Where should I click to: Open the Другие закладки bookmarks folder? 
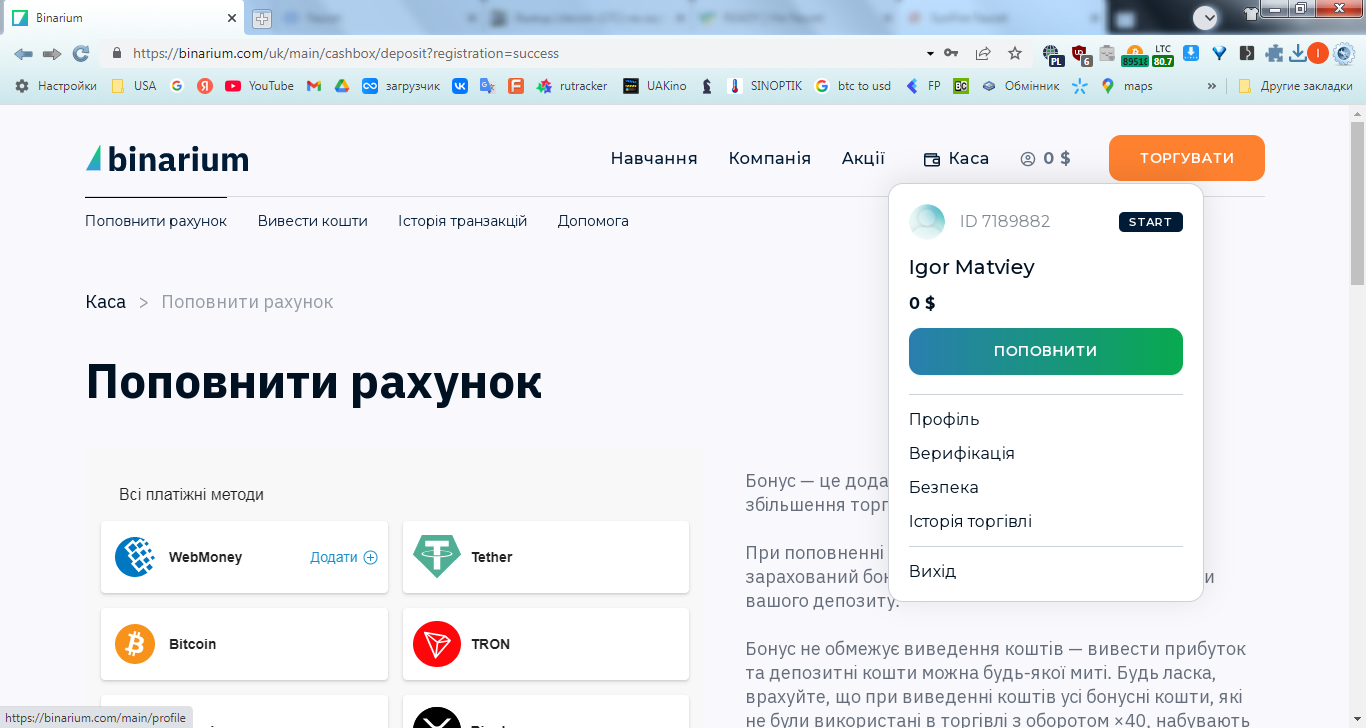[x=1295, y=86]
